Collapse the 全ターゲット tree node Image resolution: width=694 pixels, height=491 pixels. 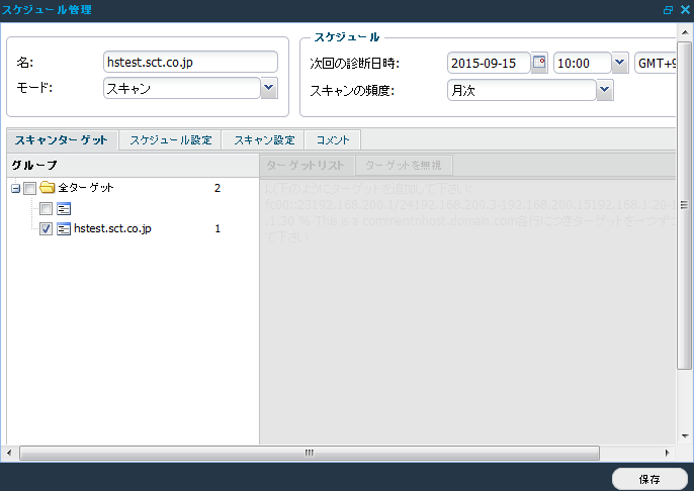(x=15, y=189)
